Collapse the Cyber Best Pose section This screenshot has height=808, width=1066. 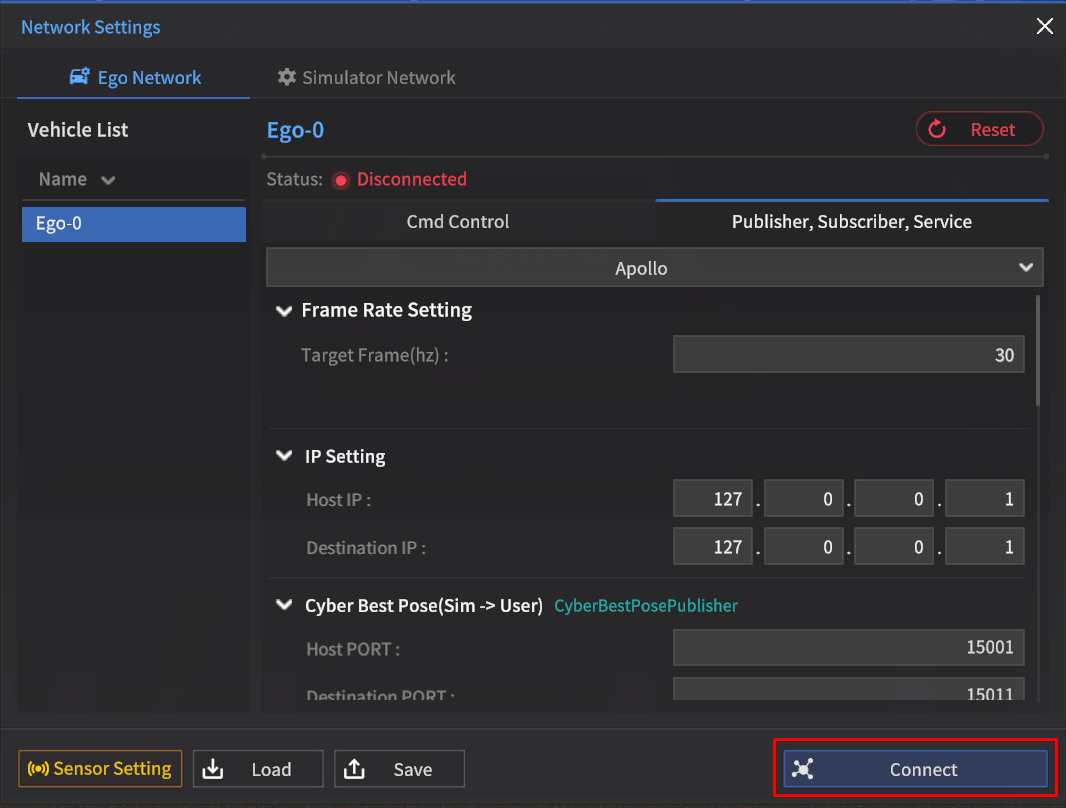pos(283,606)
